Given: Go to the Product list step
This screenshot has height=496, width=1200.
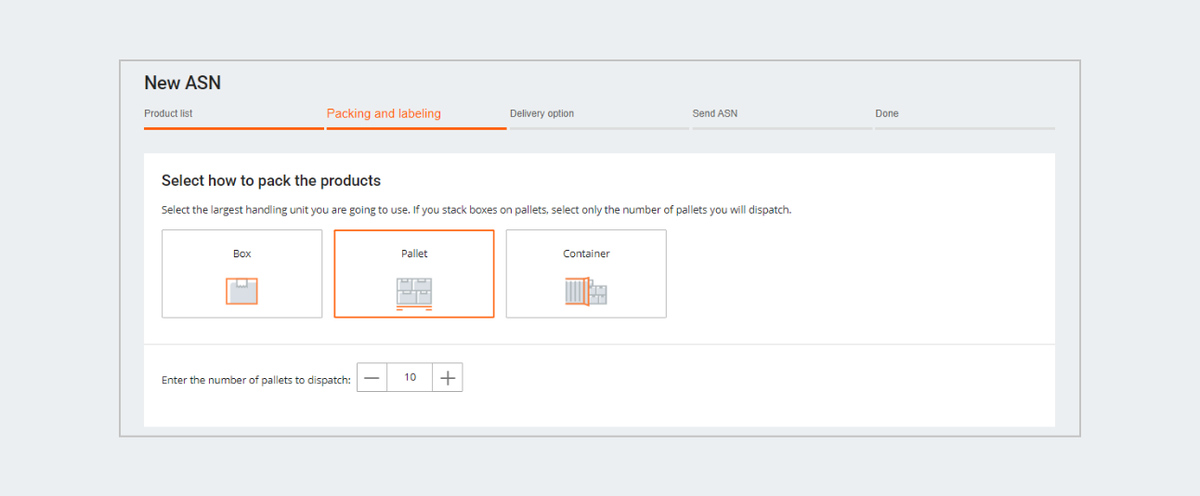Looking at the screenshot, I should click(x=168, y=114).
